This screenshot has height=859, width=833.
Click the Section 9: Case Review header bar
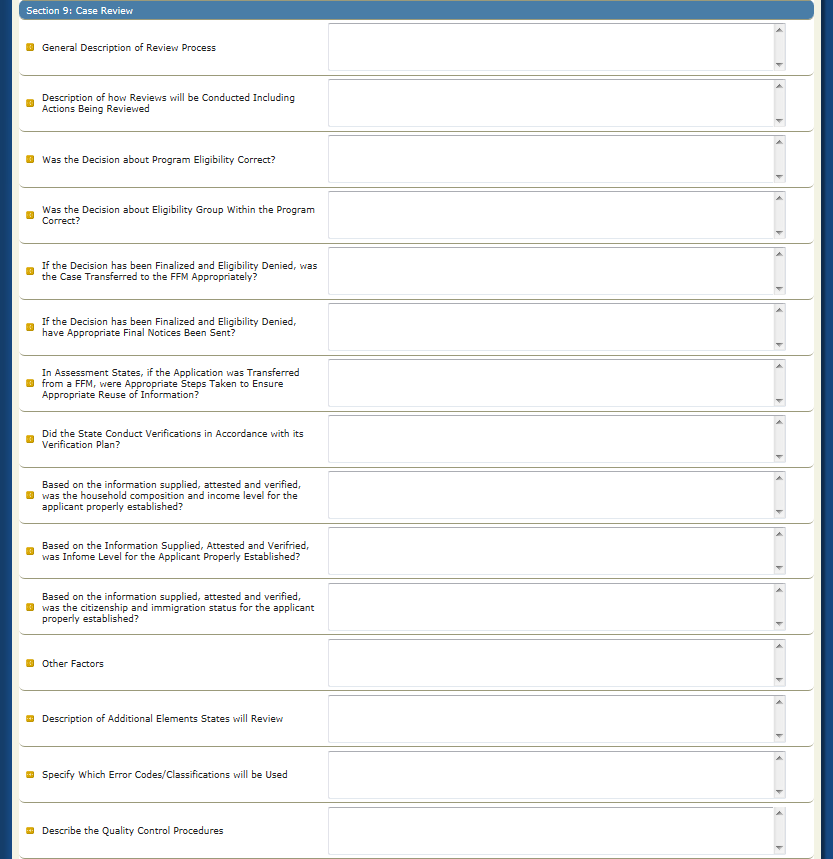pyautogui.click(x=416, y=10)
